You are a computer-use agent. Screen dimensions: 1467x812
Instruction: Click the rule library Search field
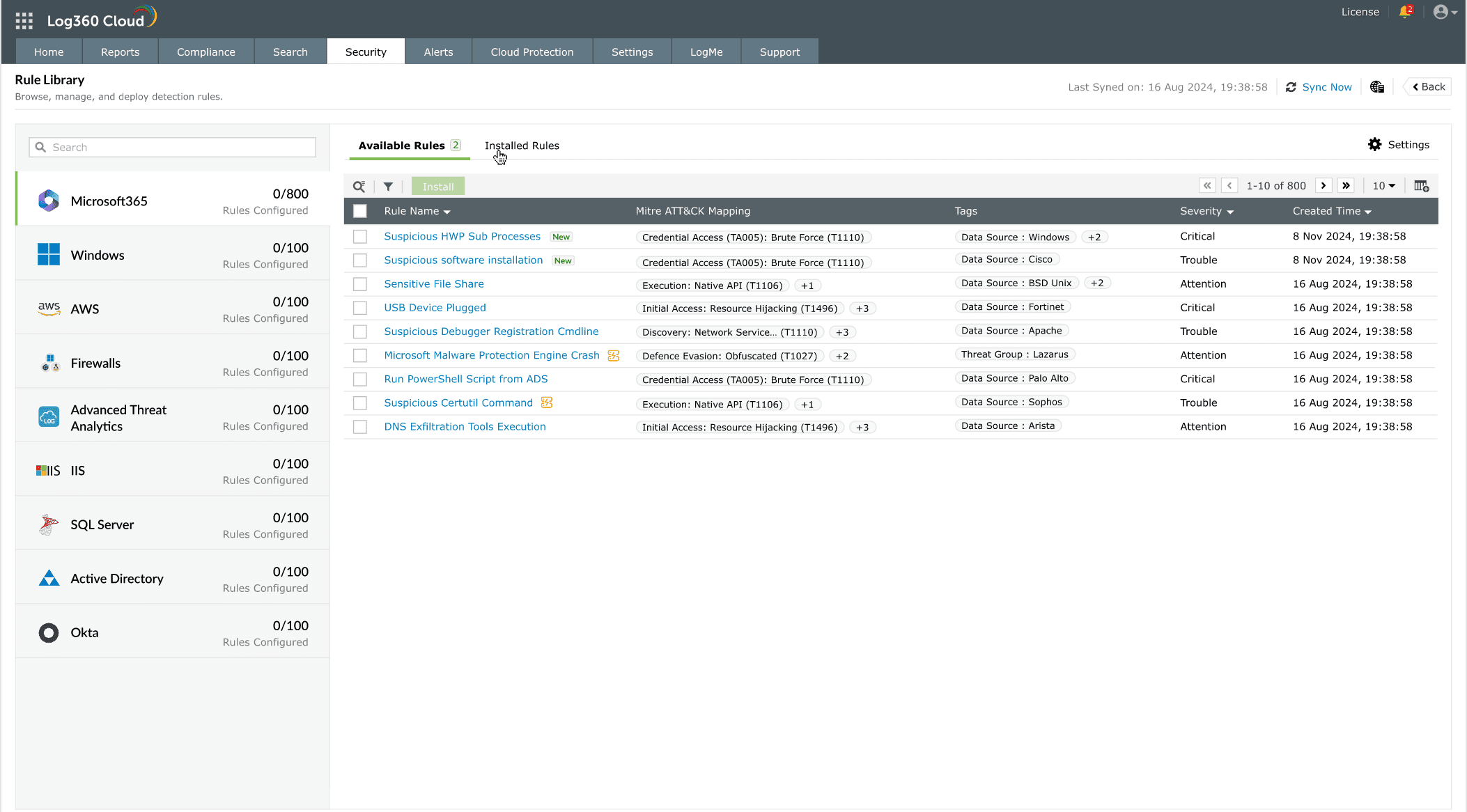pyautogui.click(x=173, y=147)
